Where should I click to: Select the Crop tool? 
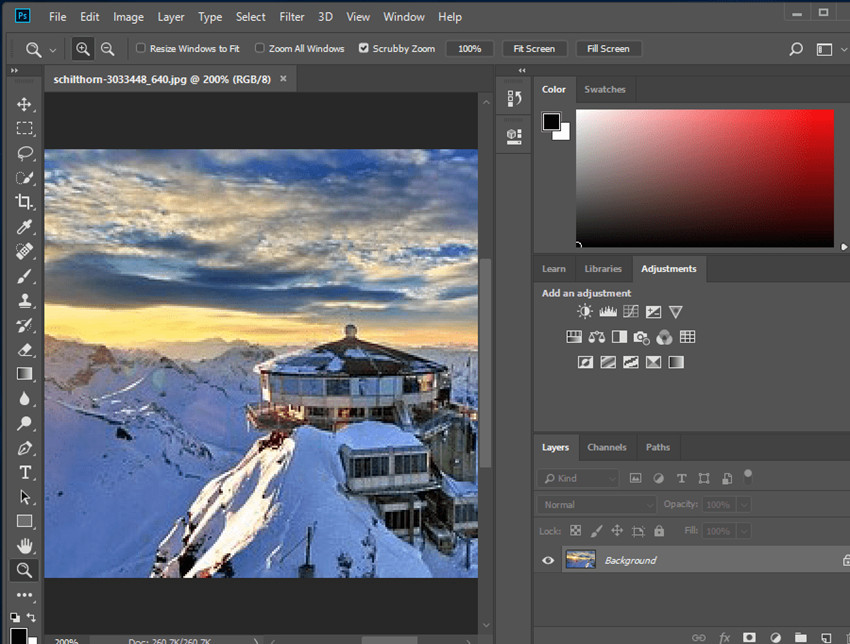point(25,202)
